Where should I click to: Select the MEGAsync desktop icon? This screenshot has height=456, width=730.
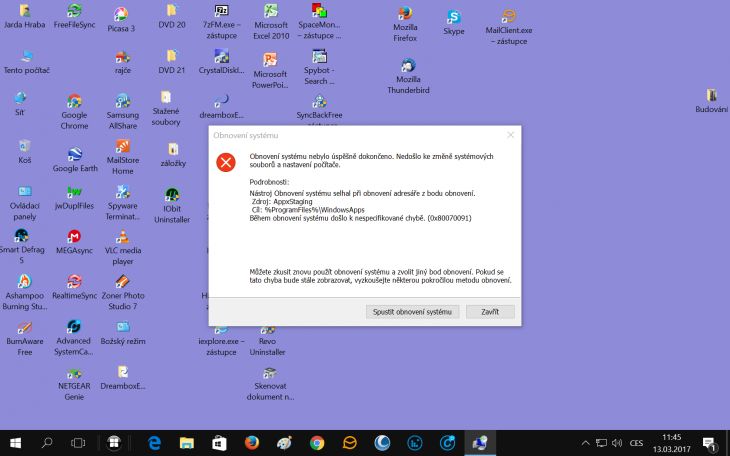pos(74,242)
